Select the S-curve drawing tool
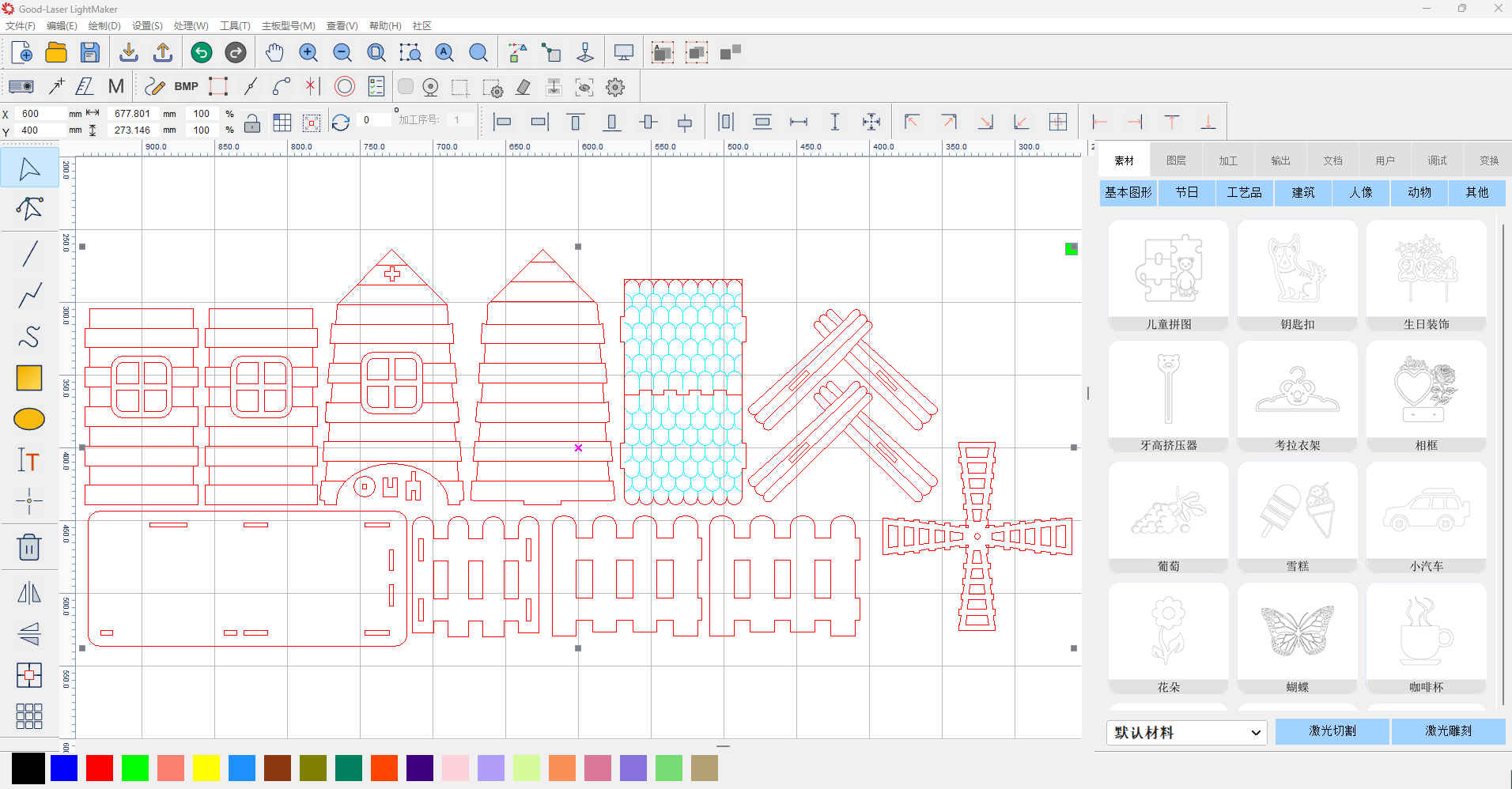1512x789 pixels. pyautogui.click(x=29, y=337)
